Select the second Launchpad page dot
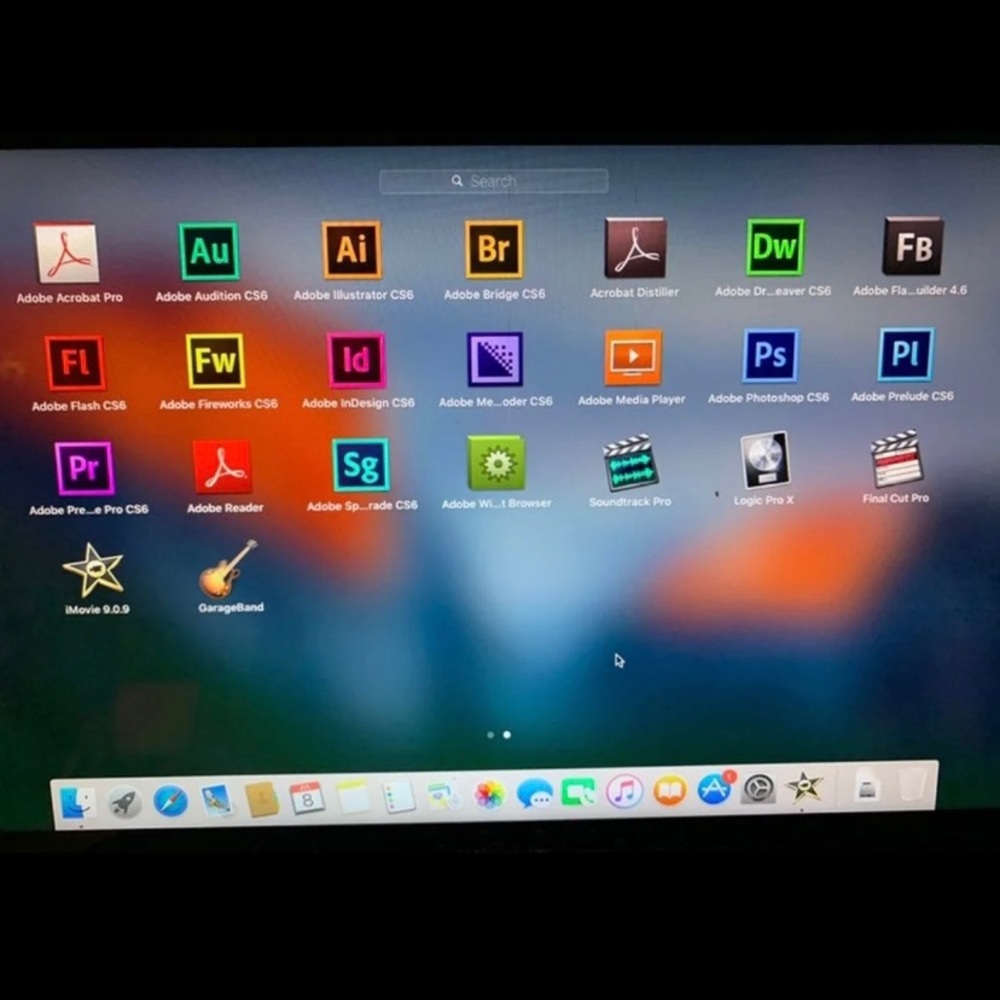The height and width of the screenshot is (1000, 1000). coord(507,735)
